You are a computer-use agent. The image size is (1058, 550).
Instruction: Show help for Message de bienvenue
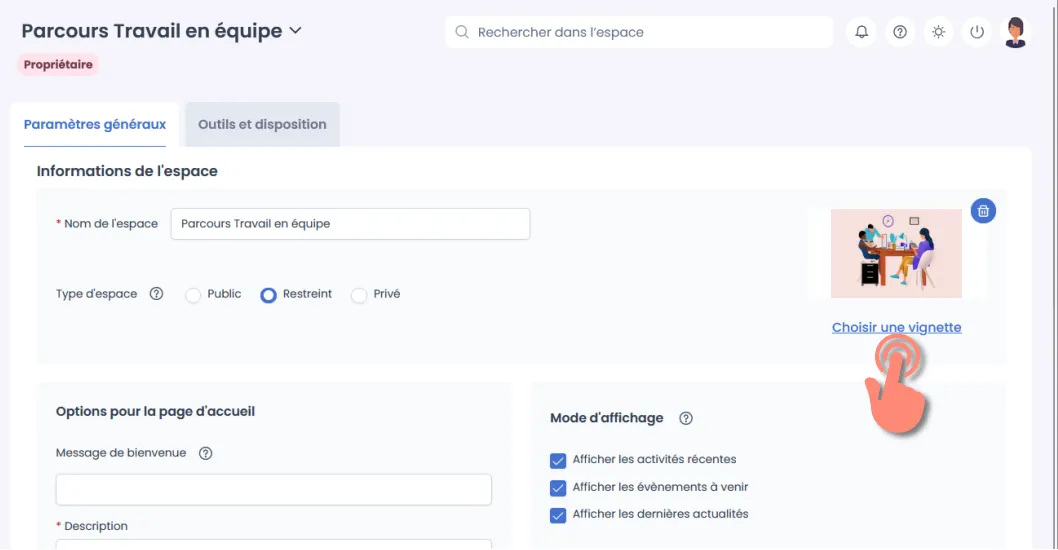coord(206,453)
